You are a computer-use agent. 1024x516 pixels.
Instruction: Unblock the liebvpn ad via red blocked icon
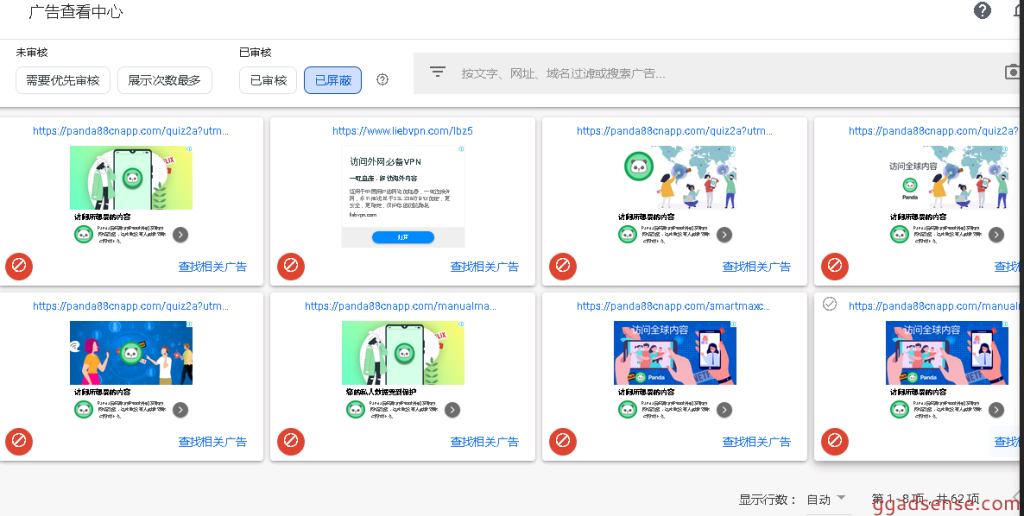(290, 266)
